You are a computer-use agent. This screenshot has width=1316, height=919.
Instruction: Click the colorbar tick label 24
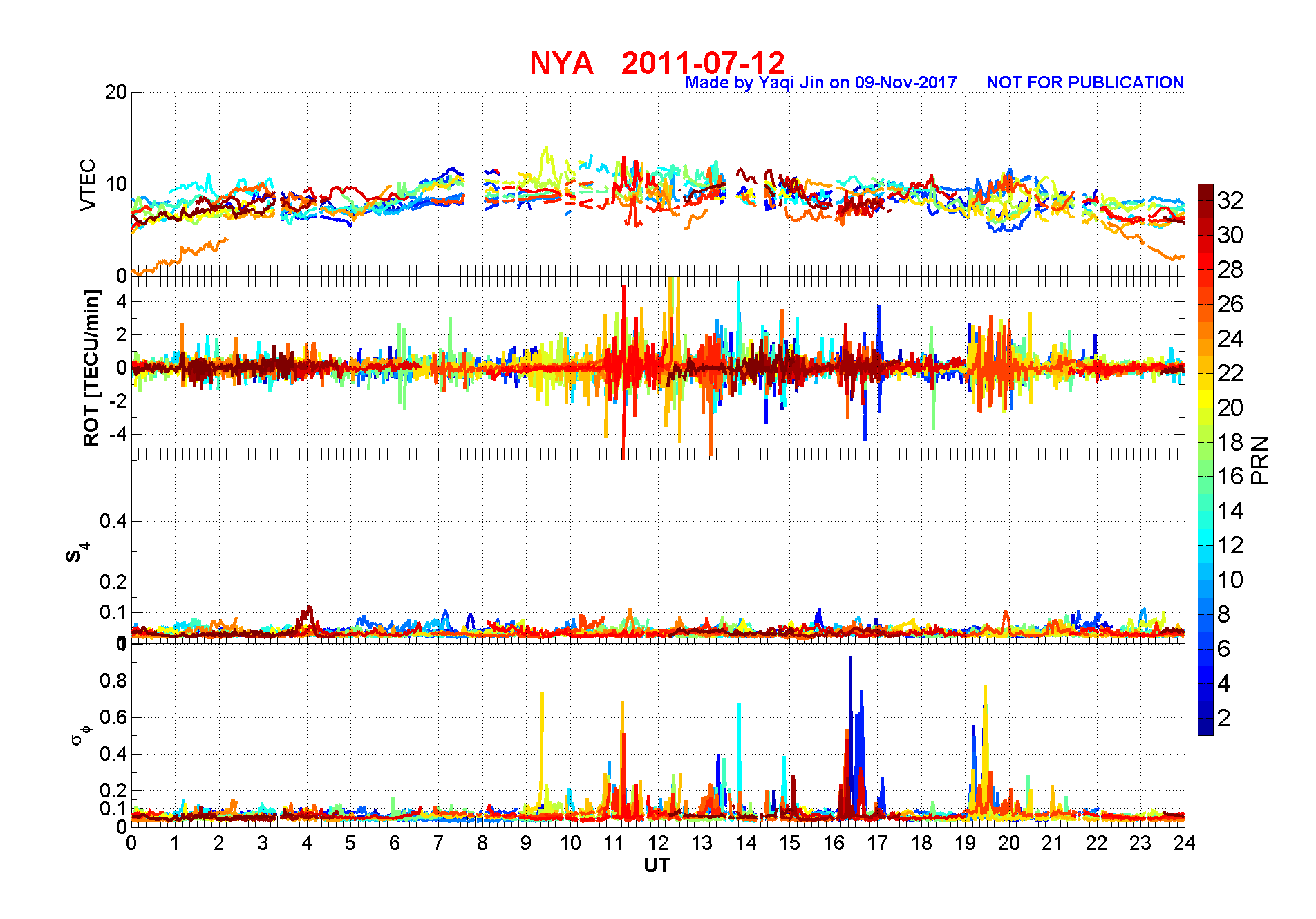point(1230,339)
